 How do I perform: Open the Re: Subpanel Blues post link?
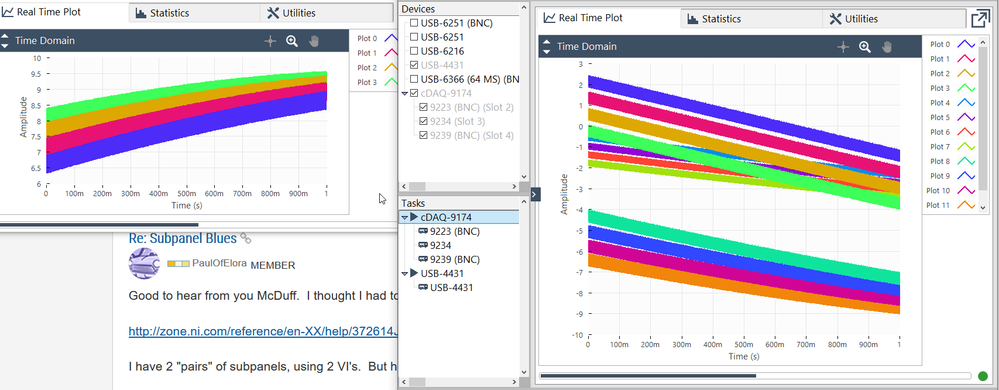click(183, 238)
